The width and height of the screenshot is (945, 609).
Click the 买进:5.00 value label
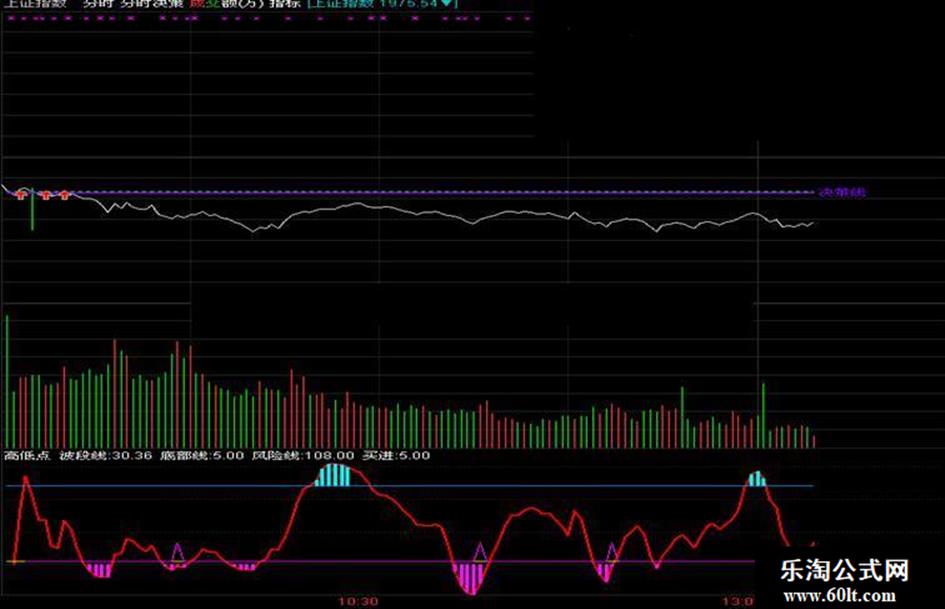coord(396,455)
